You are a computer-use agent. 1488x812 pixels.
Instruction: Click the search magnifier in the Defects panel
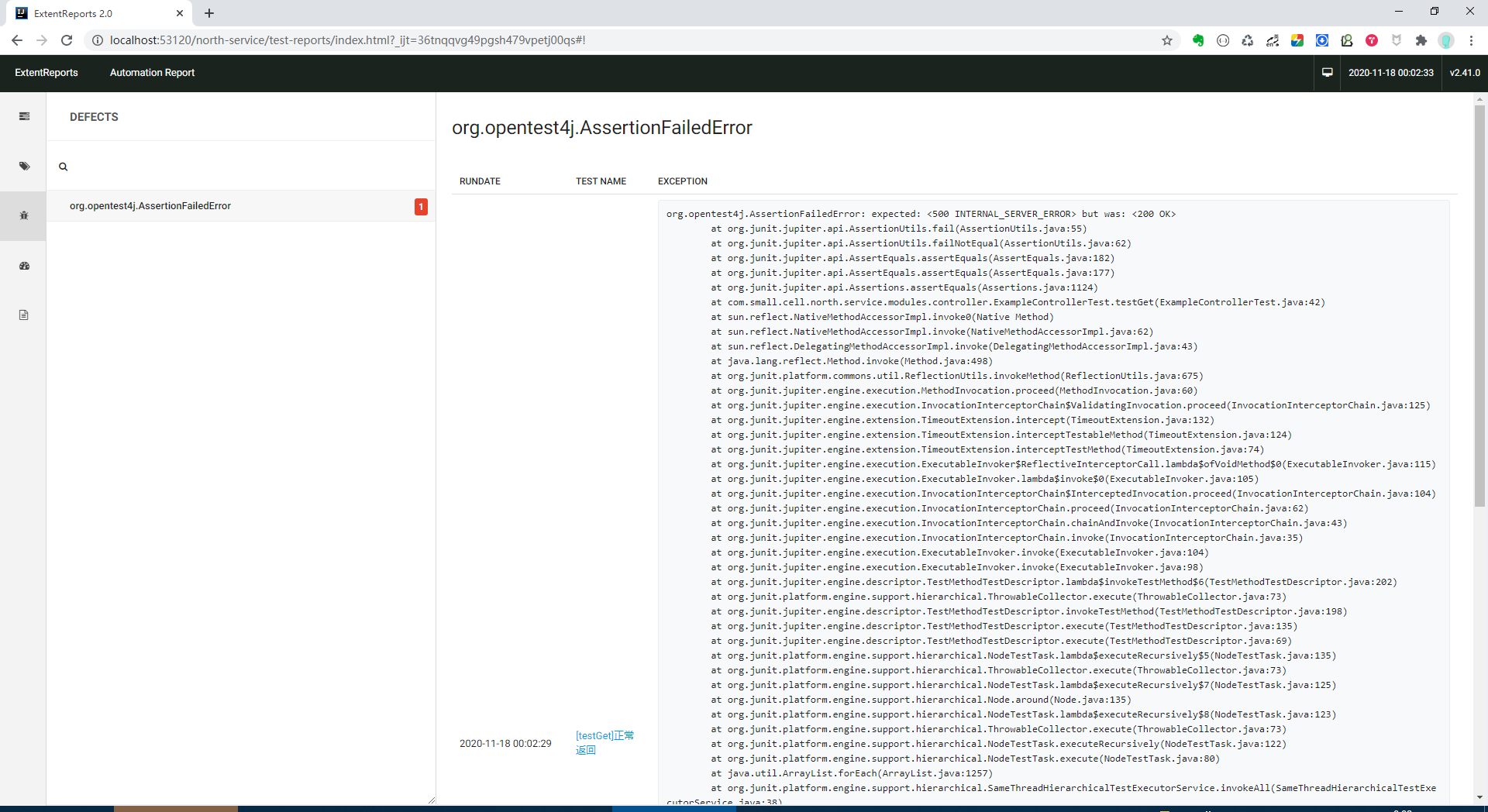tap(63, 166)
